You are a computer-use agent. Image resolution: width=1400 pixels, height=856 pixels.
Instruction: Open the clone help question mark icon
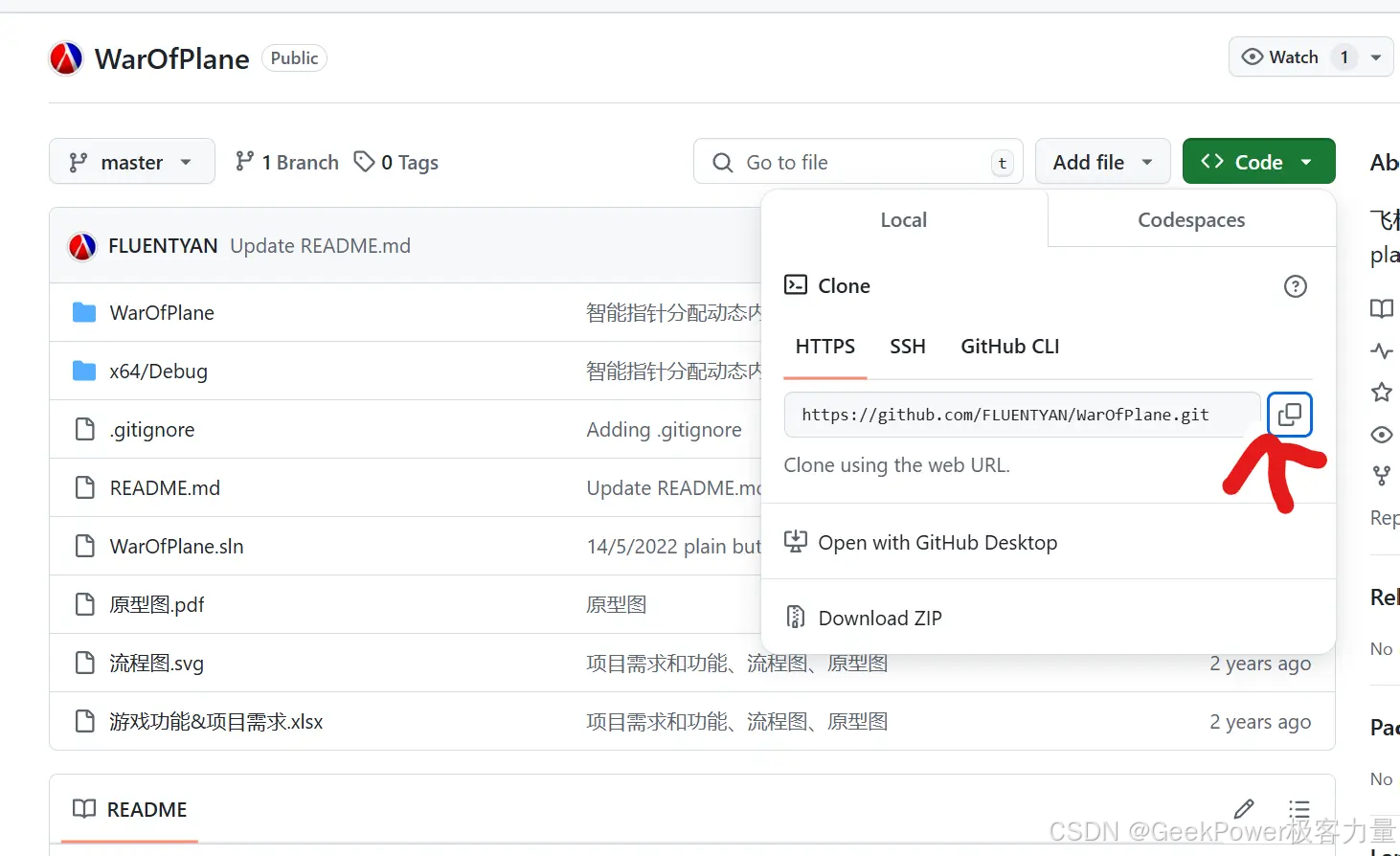tap(1296, 285)
